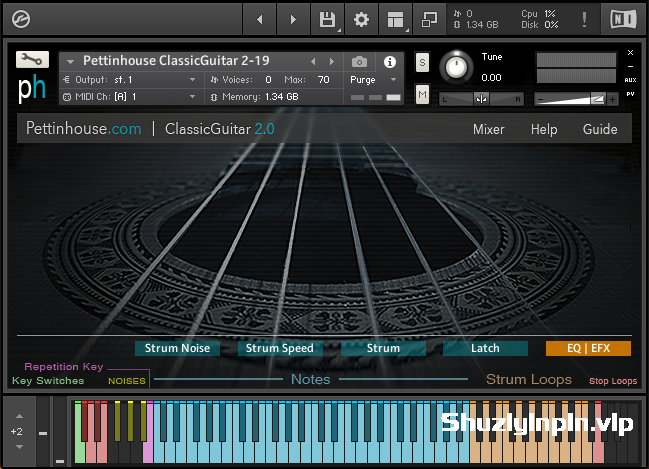
Task: Click the camera snapshot icon
Action: [359, 62]
